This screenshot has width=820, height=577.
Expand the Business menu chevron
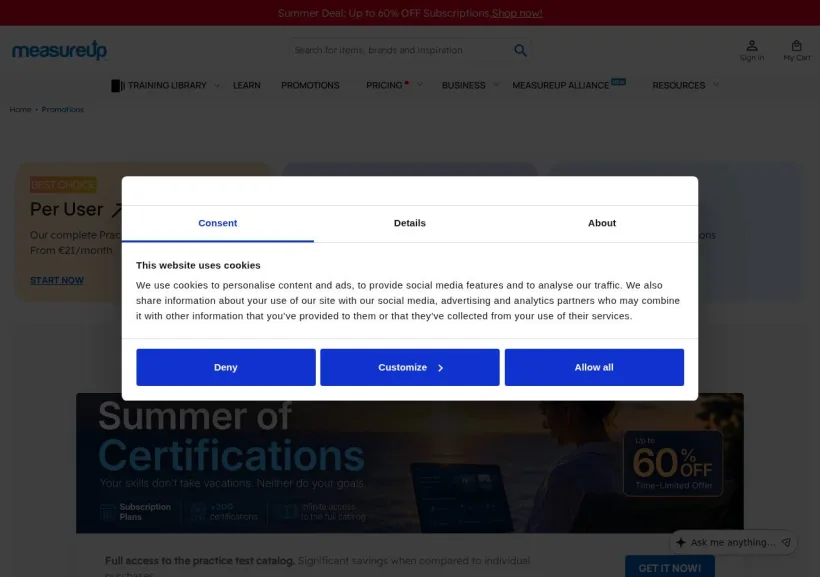[x=496, y=85]
